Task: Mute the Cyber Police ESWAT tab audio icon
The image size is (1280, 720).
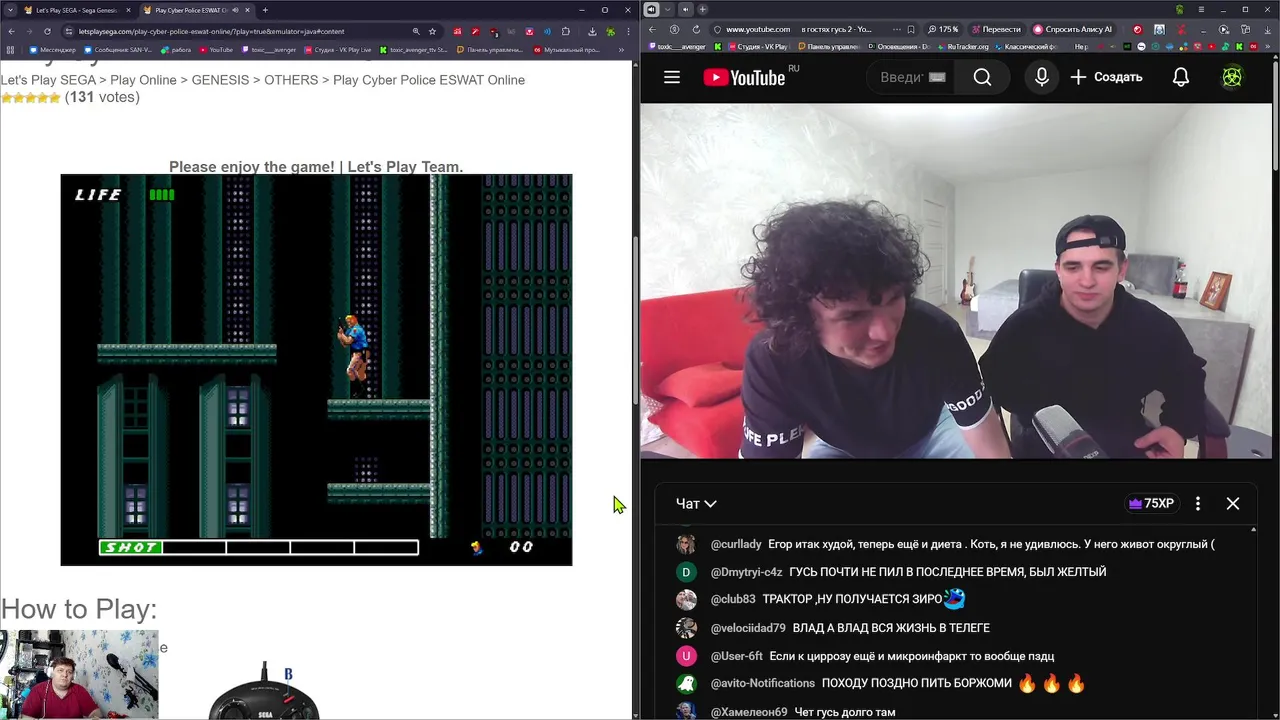Action: coord(235,10)
